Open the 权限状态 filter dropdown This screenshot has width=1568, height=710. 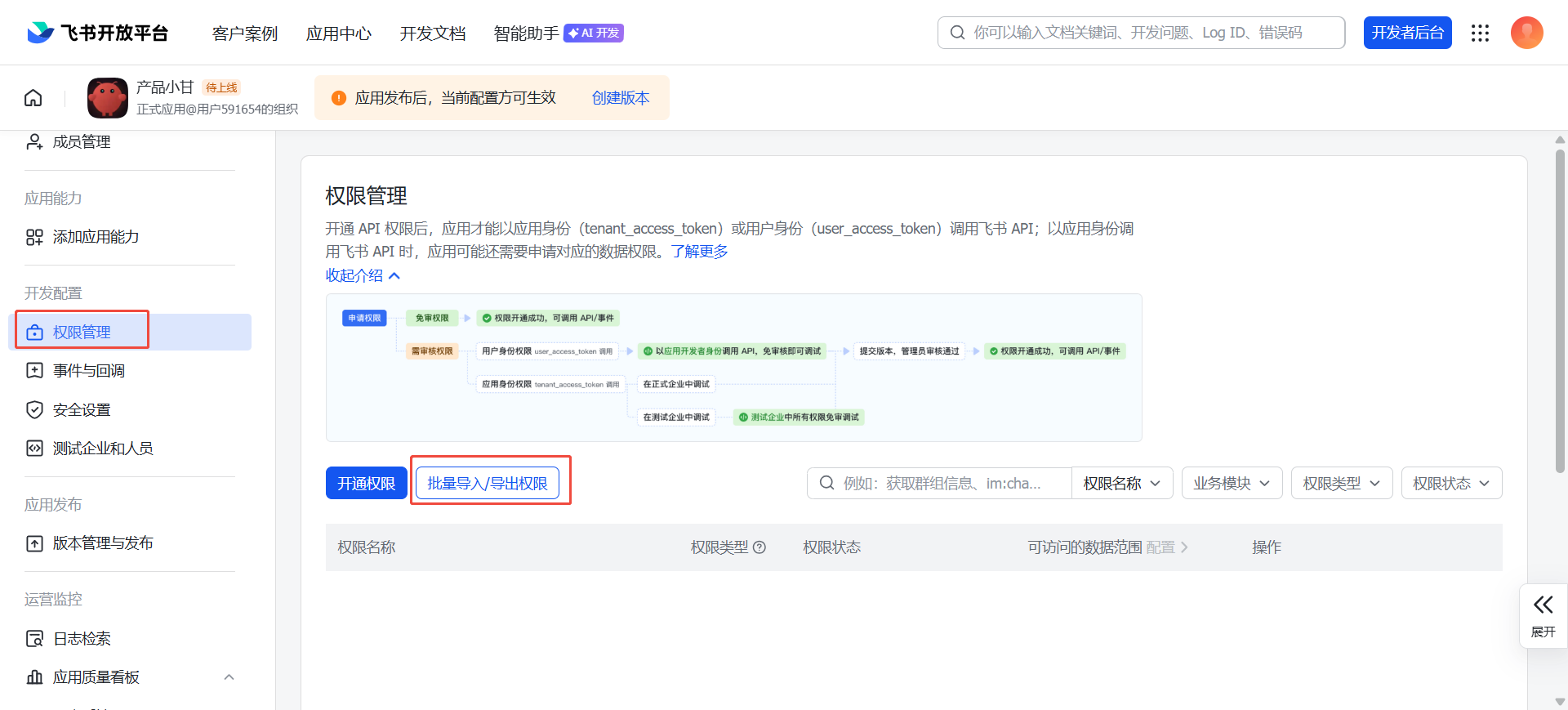click(x=1451, y=483)
